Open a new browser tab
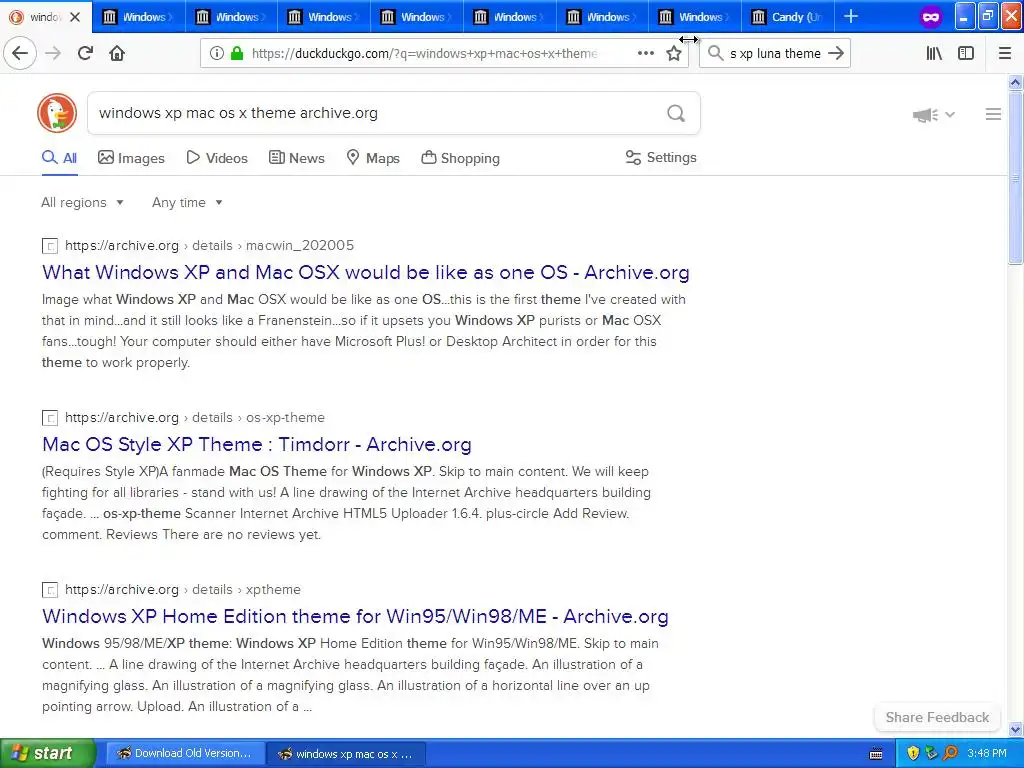The image size is (1024, 768). click(x=851, y=17)
